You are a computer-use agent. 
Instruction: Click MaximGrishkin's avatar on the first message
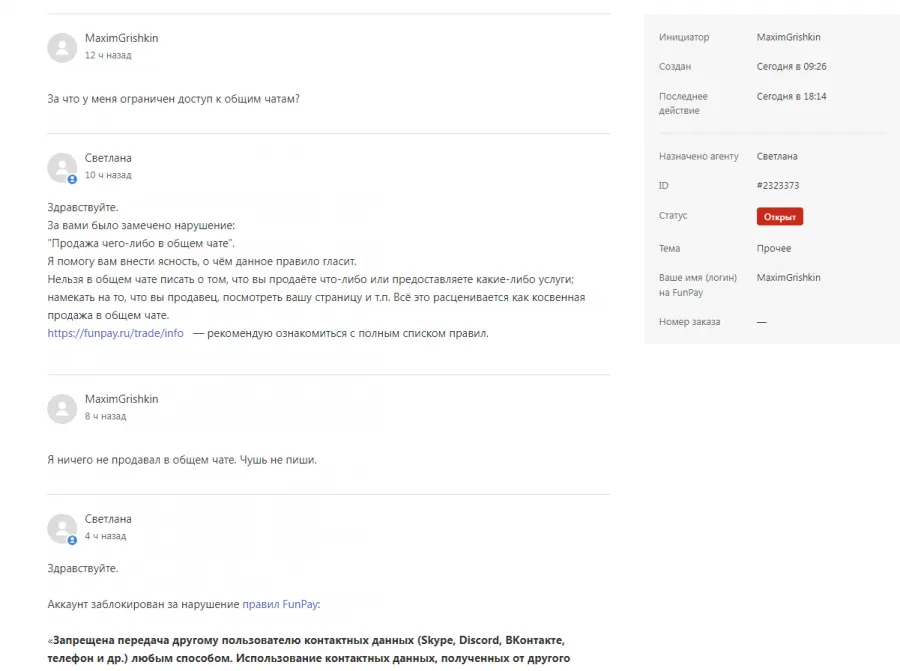[x=62, y=48]
